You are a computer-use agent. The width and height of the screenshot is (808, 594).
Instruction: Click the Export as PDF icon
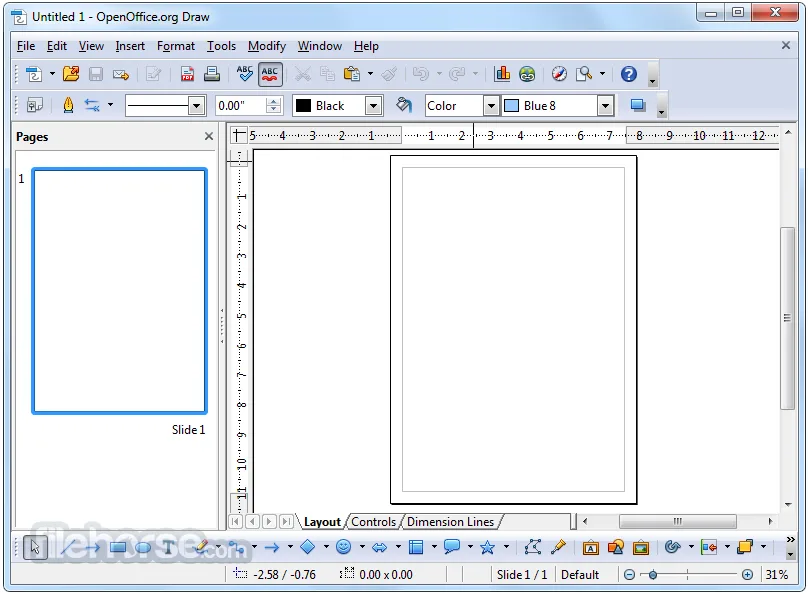click(x=188, y=74)
